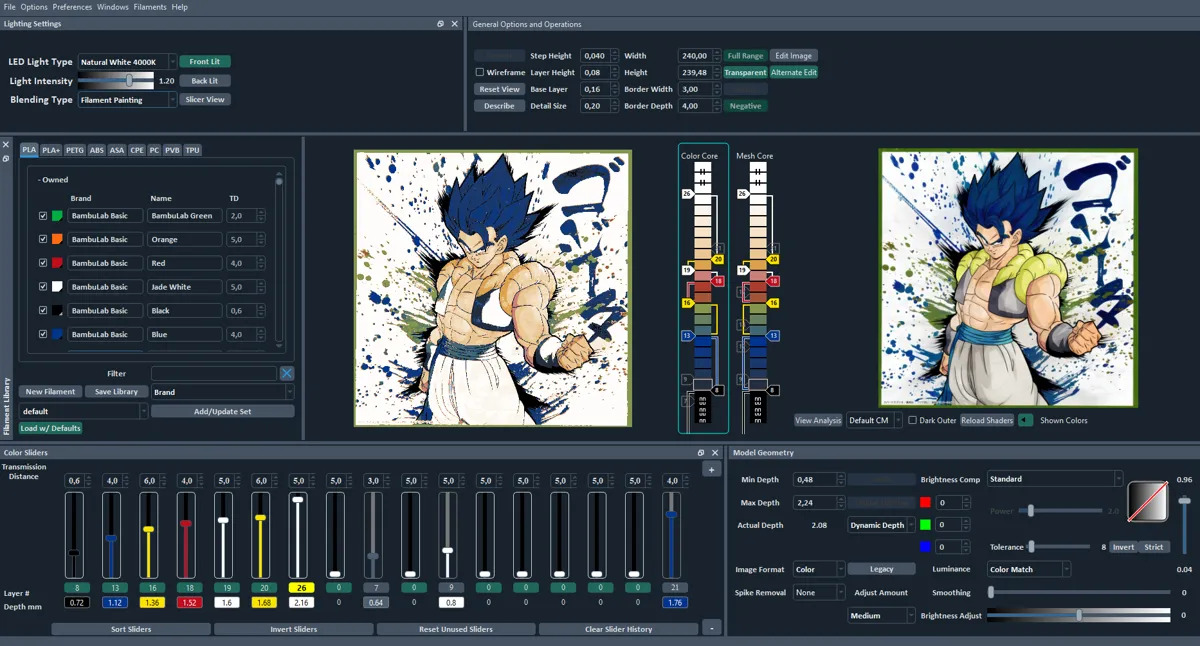This screenshot has width=1200, height=646.
Task: Click the Tolerance slider handle
Action: tap(1031, 547)
